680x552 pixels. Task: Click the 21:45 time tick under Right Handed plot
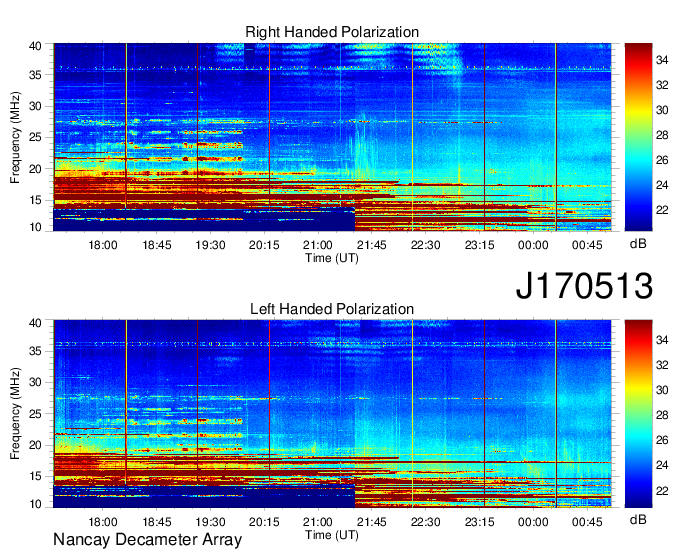372,245
